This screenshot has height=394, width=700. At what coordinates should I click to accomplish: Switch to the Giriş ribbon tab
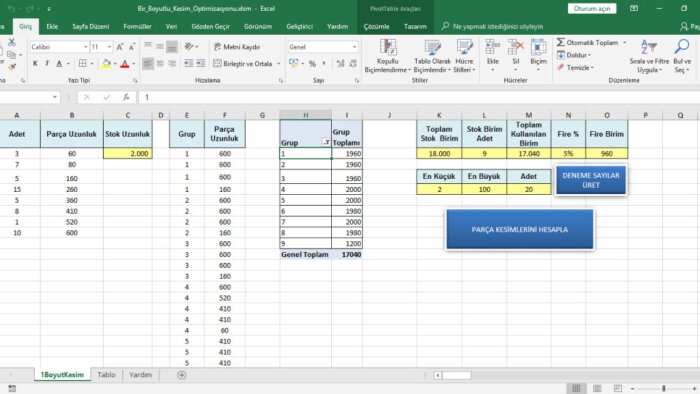[x=25, y=26]
